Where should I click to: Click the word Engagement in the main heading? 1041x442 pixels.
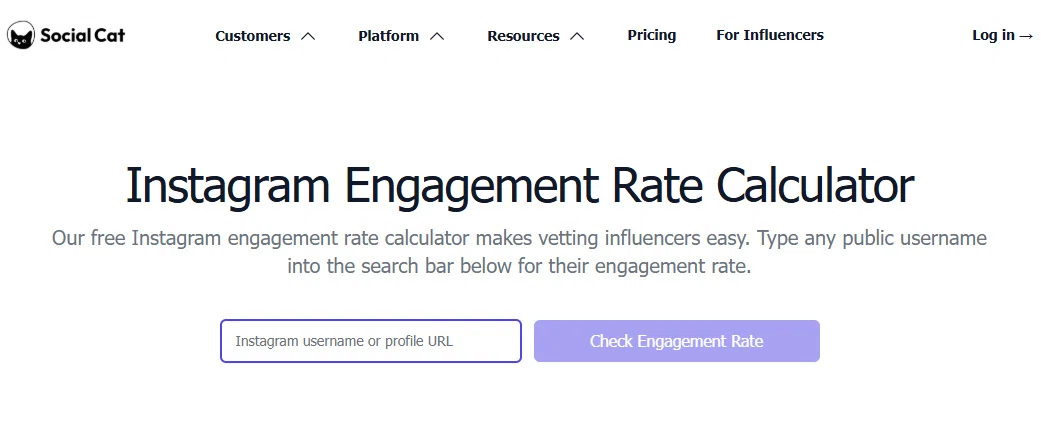(x=470, y=187)
